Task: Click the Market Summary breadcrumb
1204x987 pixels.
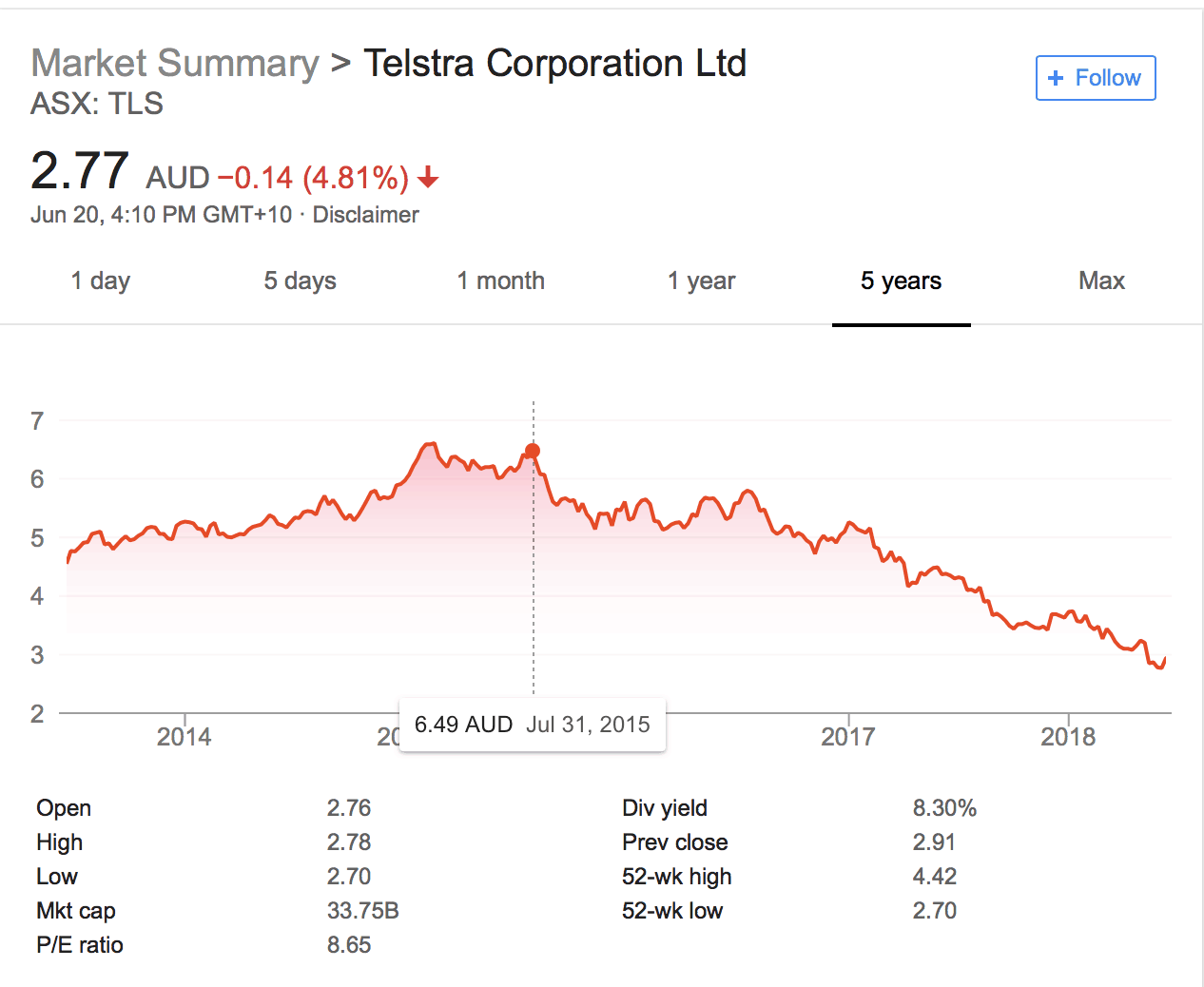Action: point(175,64)
